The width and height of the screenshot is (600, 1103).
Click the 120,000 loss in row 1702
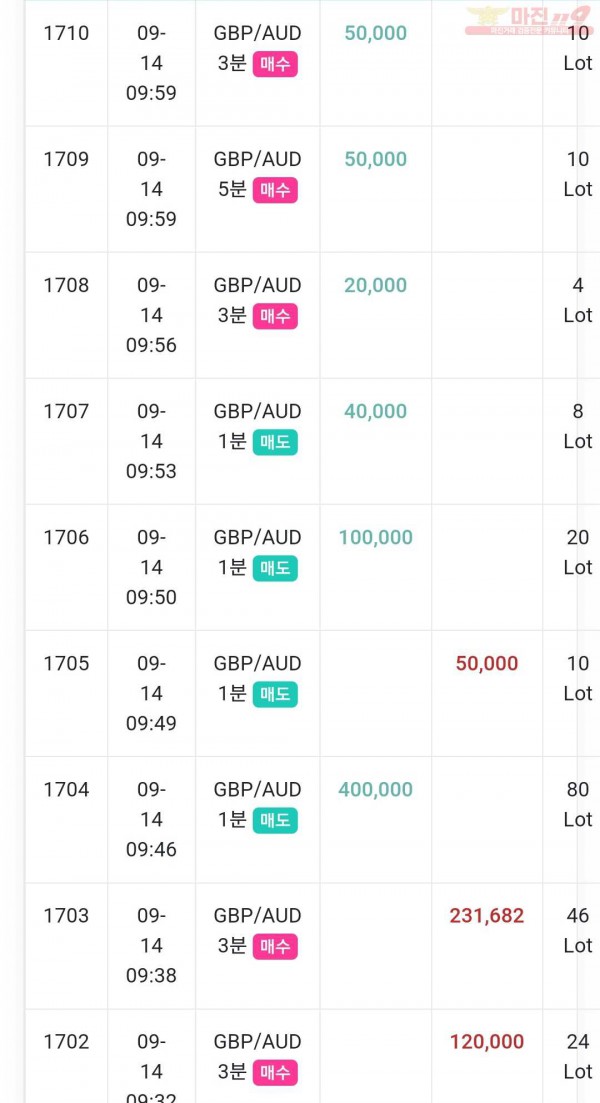pyautogui.click(x=487, y=1041)
